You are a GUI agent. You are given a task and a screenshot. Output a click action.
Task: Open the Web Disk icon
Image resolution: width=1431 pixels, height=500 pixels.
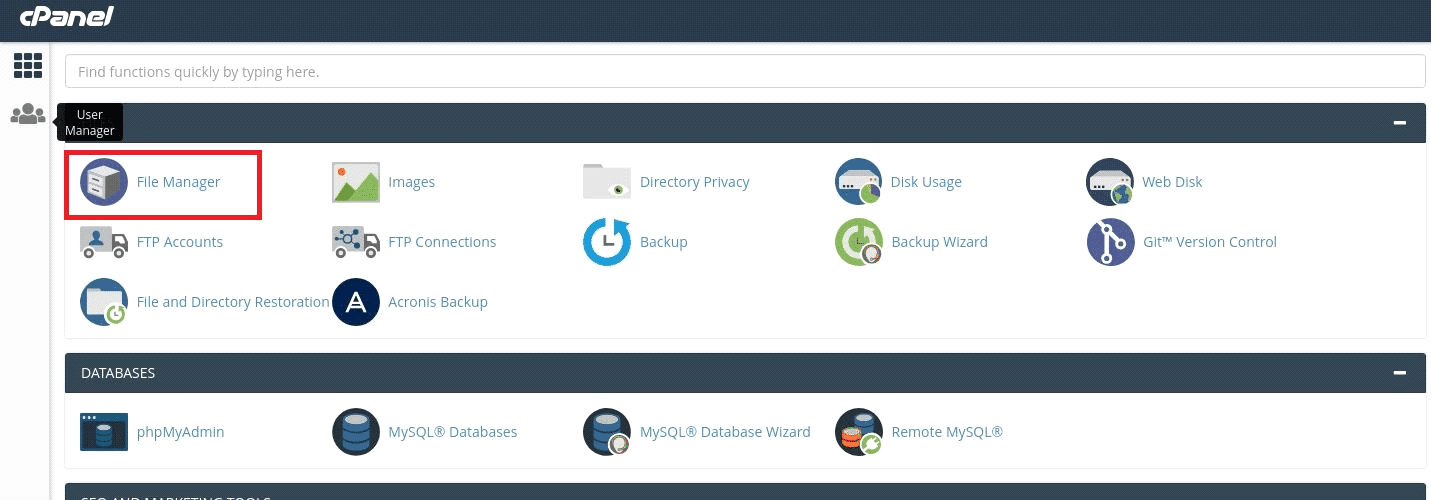(1110, 182)
